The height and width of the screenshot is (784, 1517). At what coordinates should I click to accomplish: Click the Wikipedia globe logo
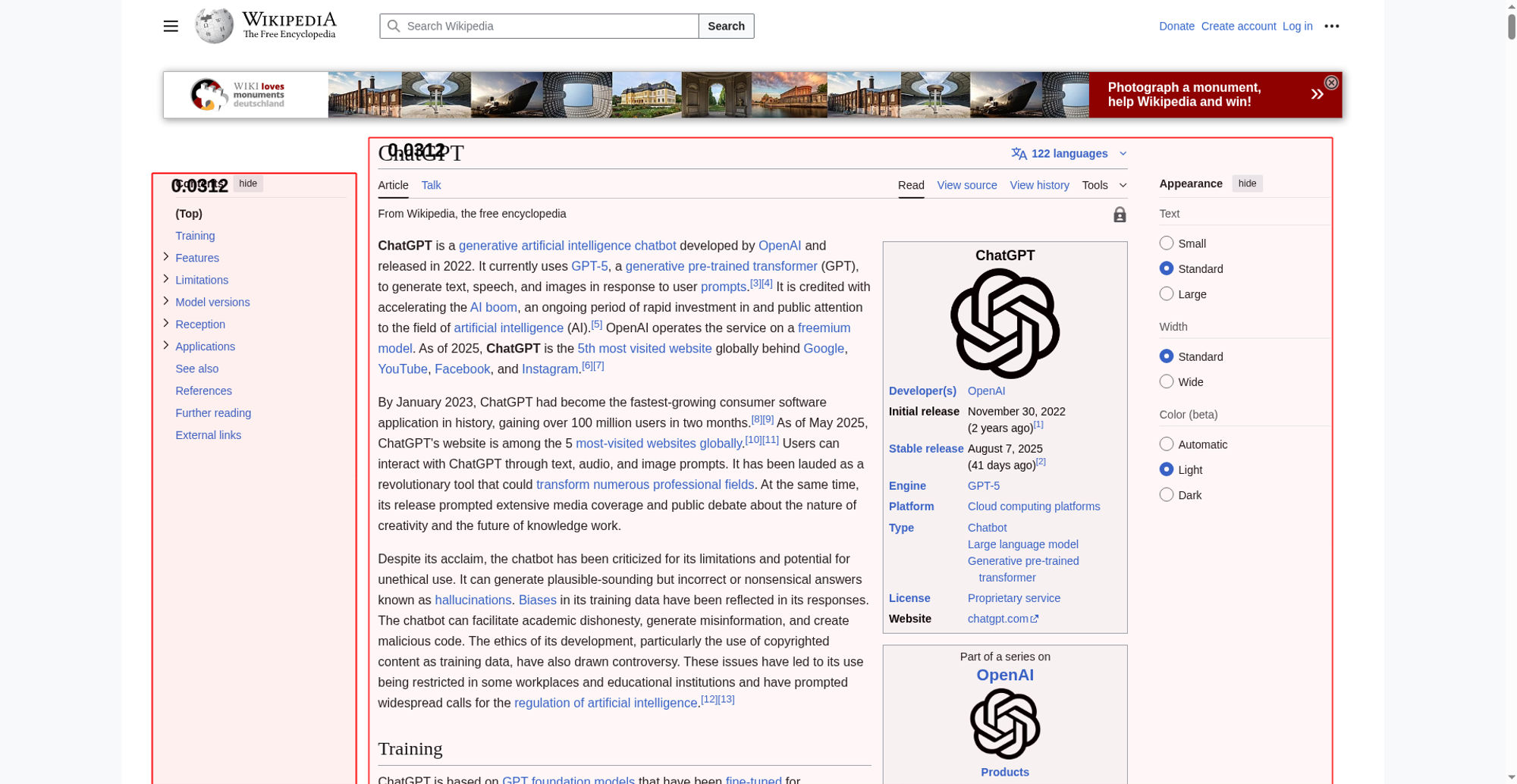[215, 26]
